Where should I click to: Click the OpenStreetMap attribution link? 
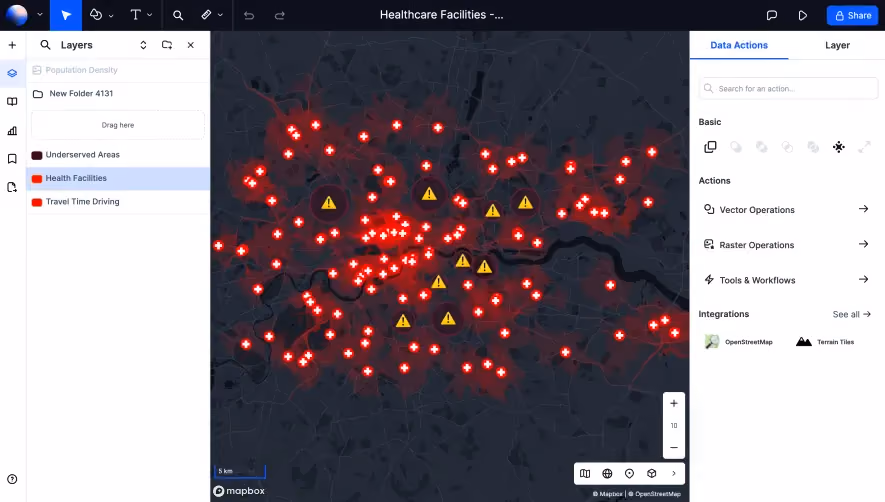pos(655,494)
